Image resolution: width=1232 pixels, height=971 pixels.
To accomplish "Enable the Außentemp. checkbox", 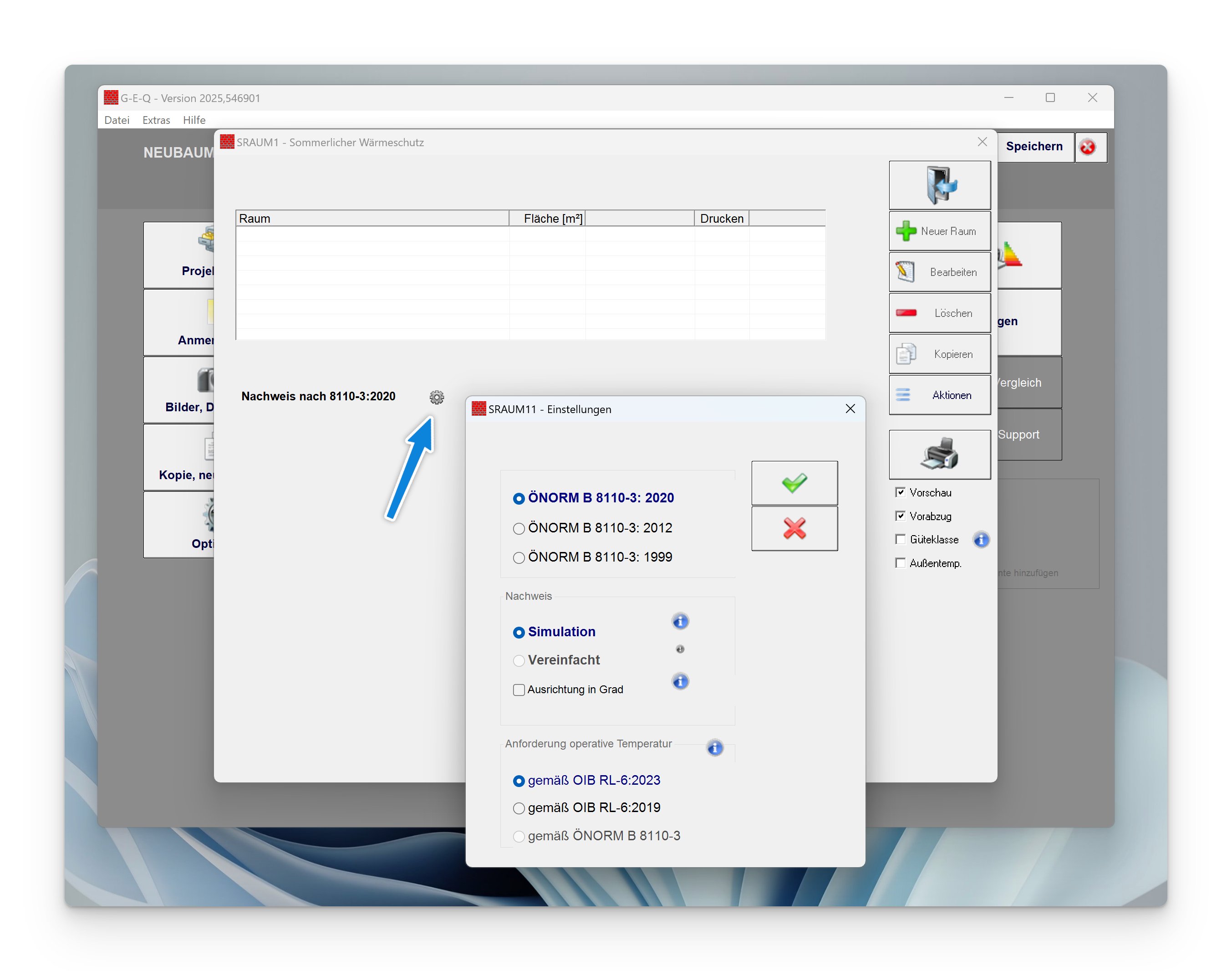I will pyautogui.click(x=900, y=563).
